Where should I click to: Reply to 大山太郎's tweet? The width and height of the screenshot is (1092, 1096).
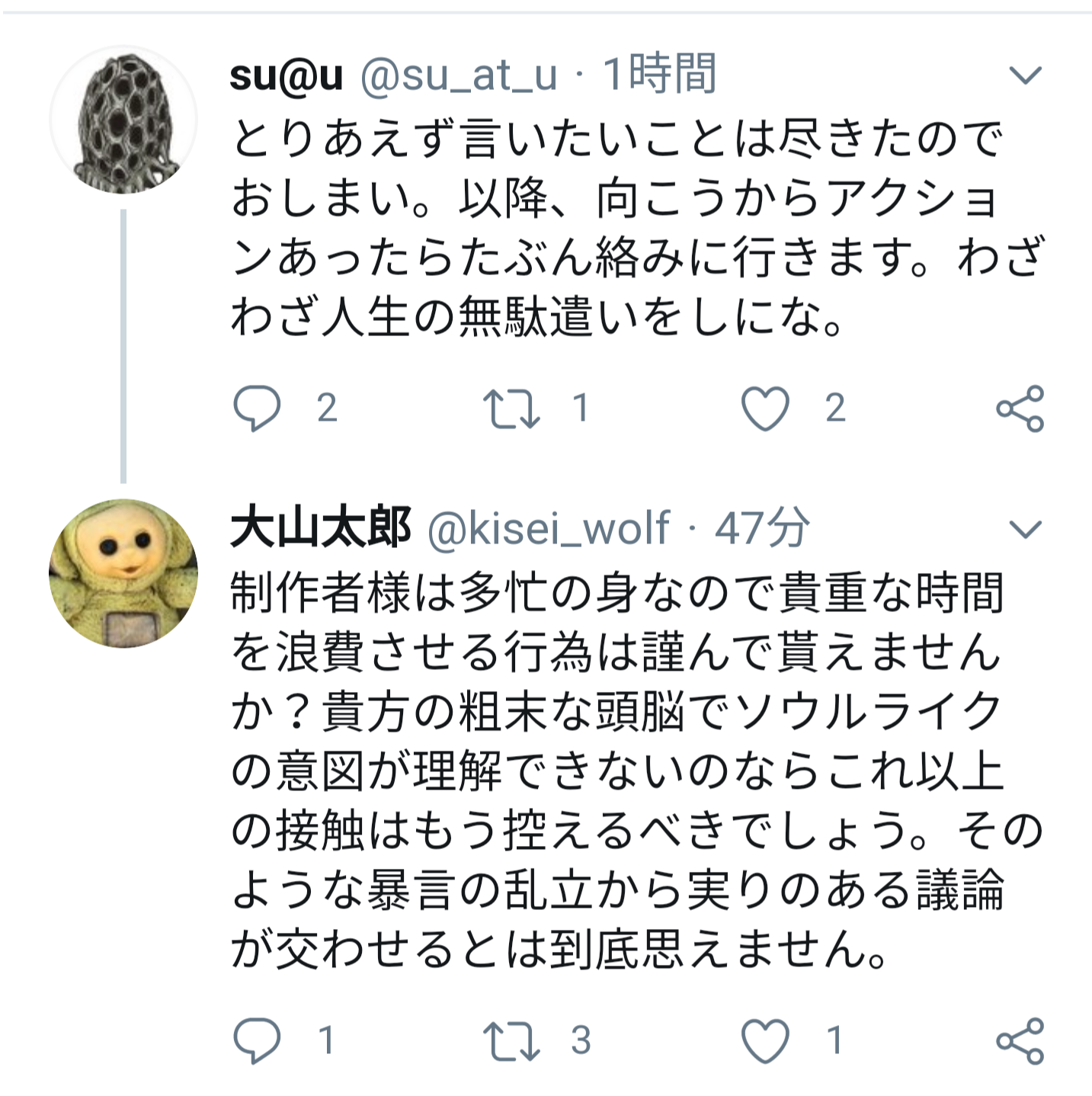[257, 1040]
